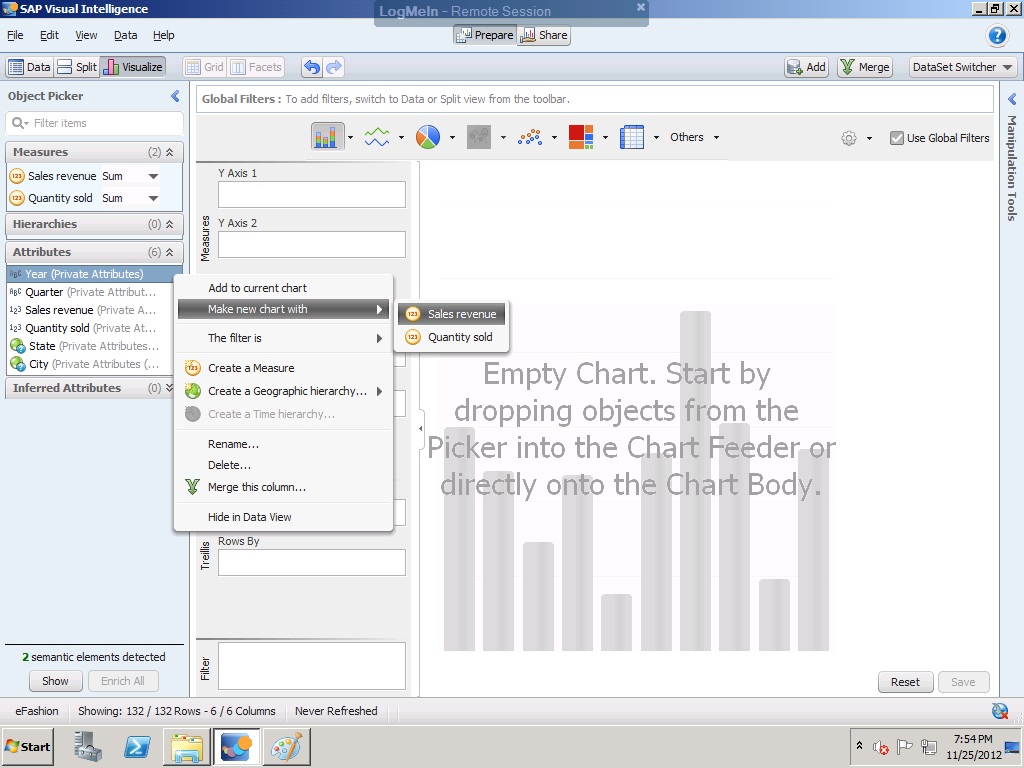Click the Rows By drop field
Image resolution: width=1024 pixels, height=768 pixels.
[312, 562]
